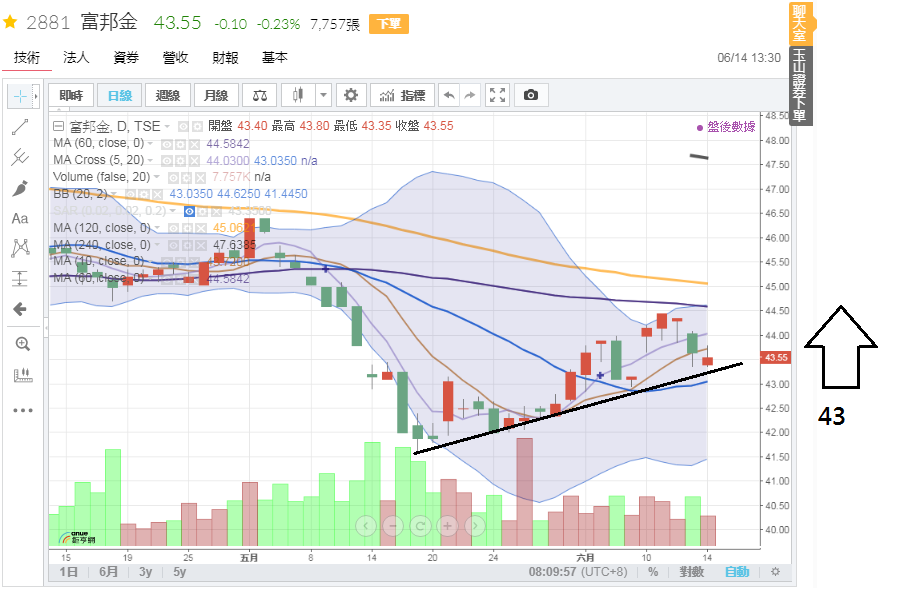Select the Aa text annotation tool
This screenshot has width=900, height=600.
coord(20,218)
